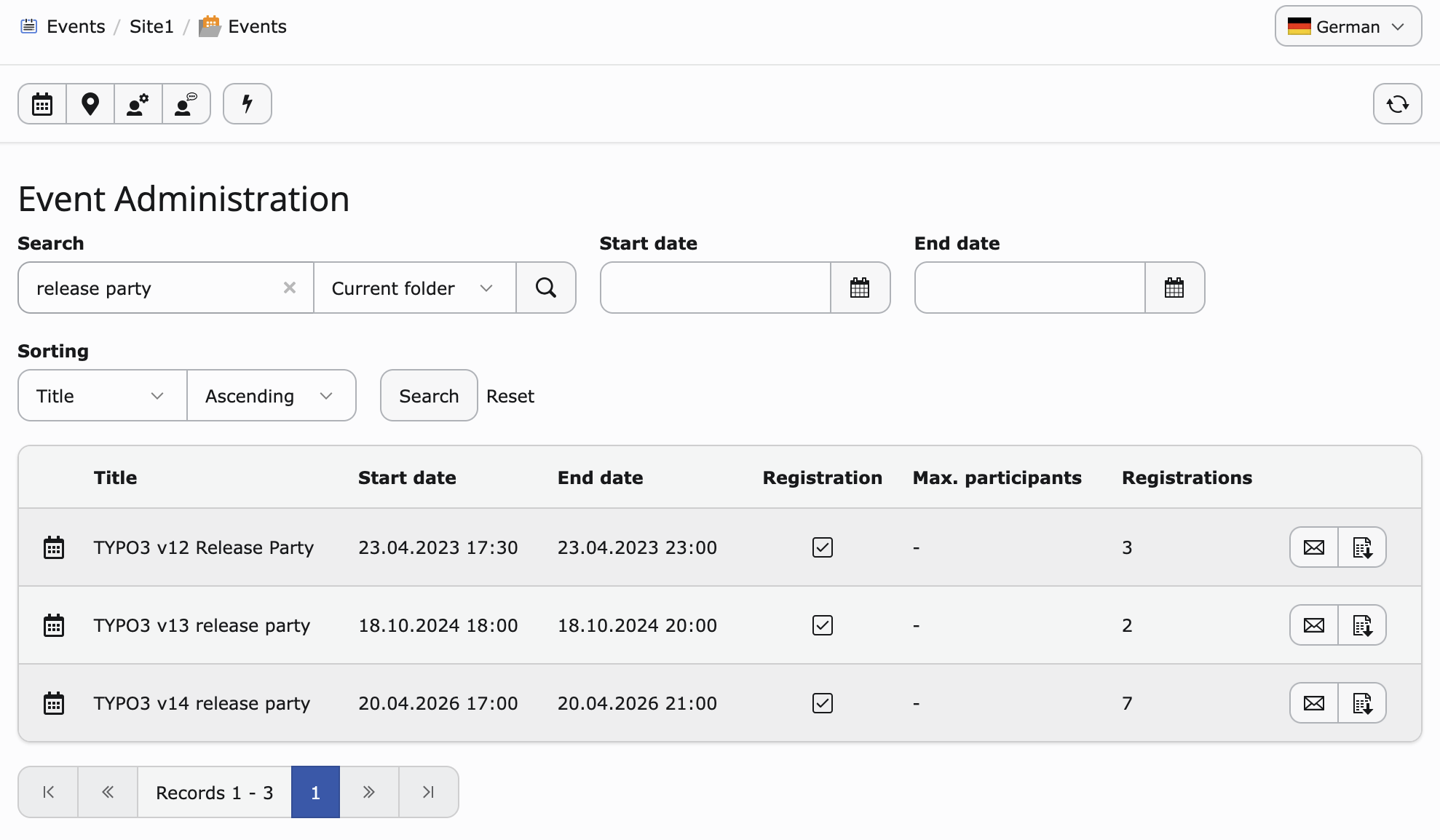Click the 'Events' folder breadcrumb text
Screen dimensions: 1440x840
coord(257,26)
